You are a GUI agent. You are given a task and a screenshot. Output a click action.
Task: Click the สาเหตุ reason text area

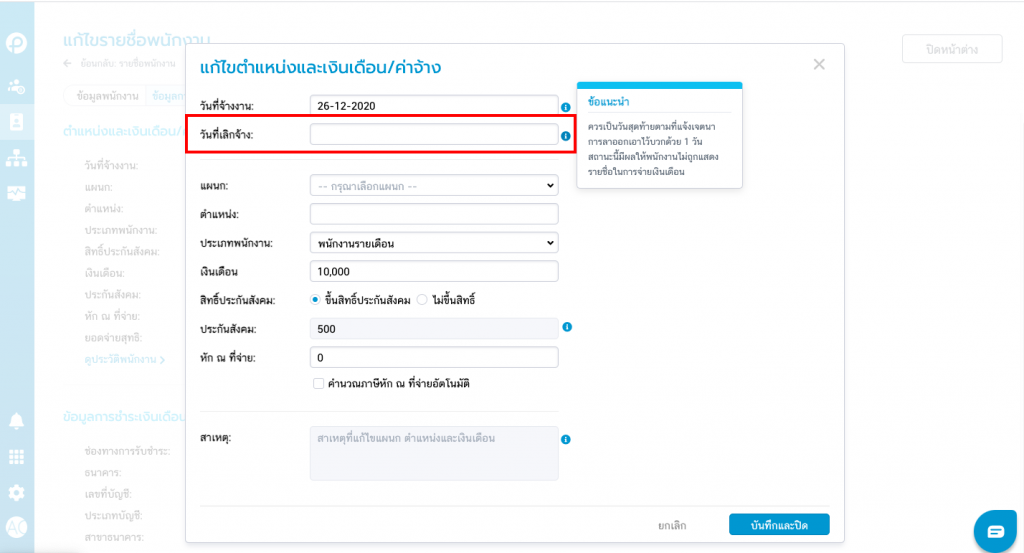(434, 454)
